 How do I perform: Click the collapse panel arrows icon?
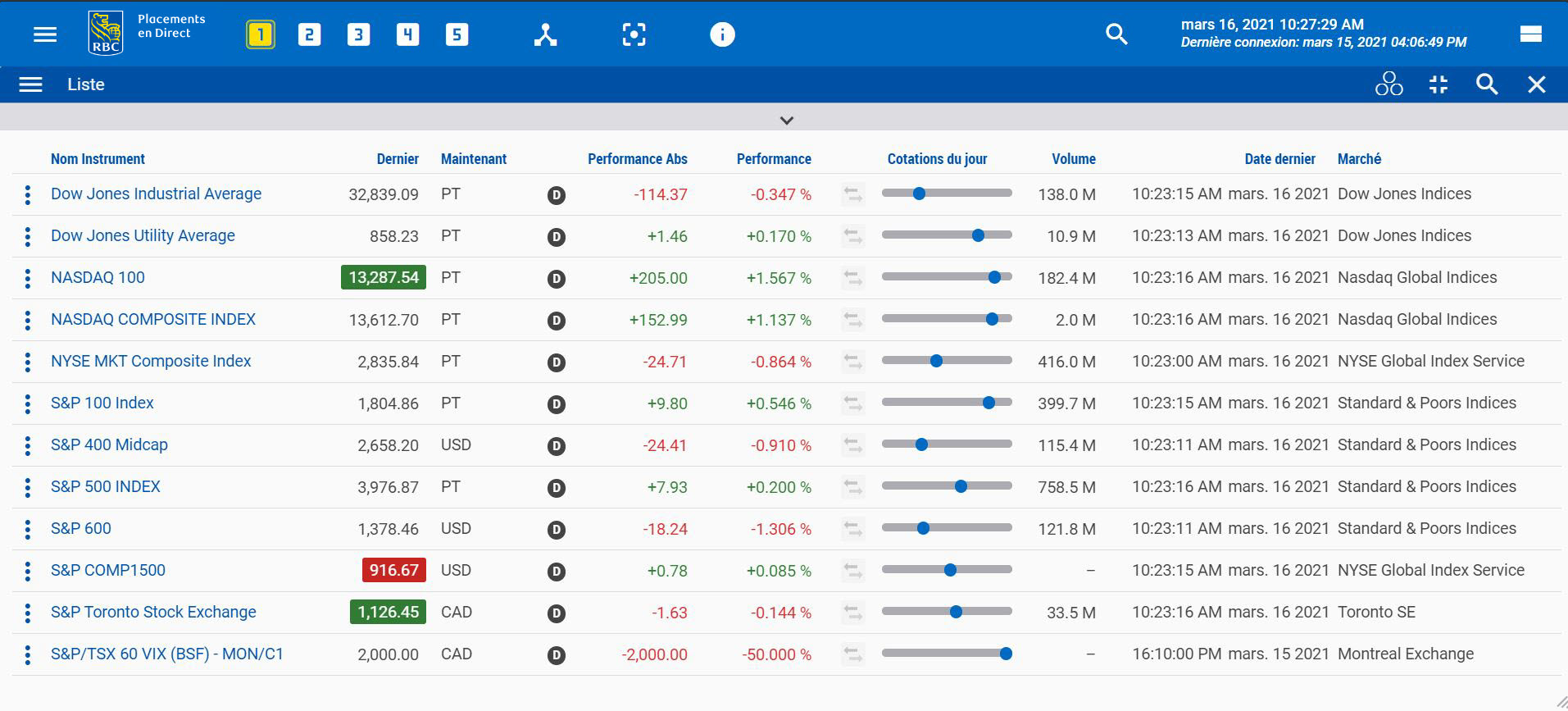pyautogui.click(x=1438, y=84)
